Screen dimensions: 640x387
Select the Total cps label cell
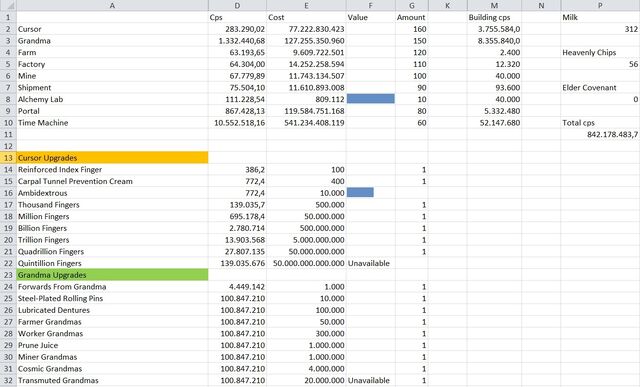coord(600,122)
